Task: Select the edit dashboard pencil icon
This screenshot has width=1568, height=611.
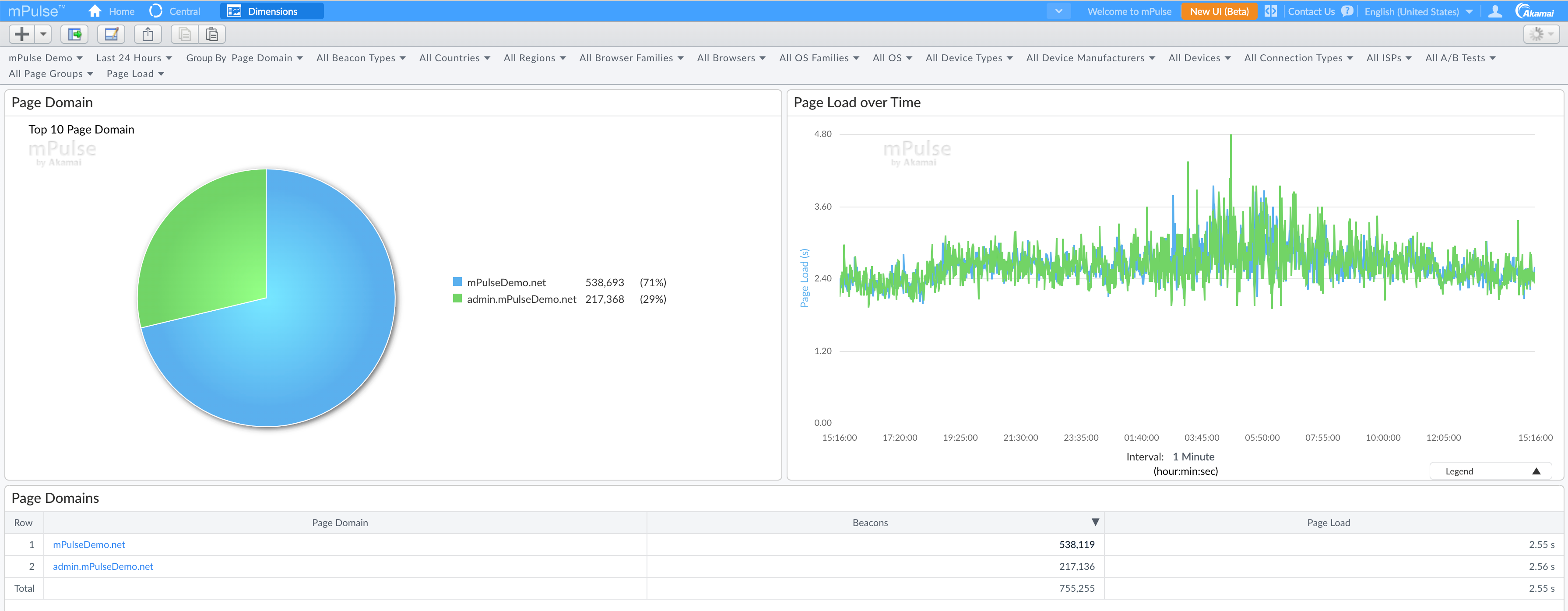Action: tap(111, 34)
